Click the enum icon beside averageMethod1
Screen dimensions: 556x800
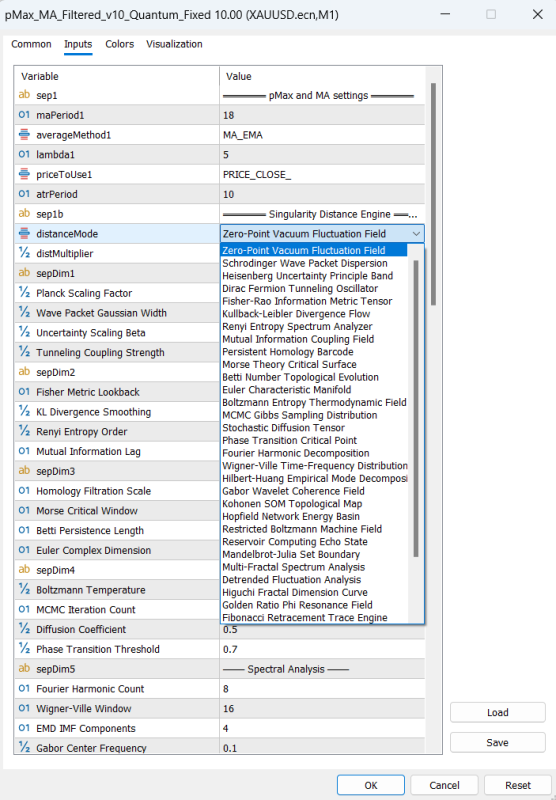click(24, 135)
